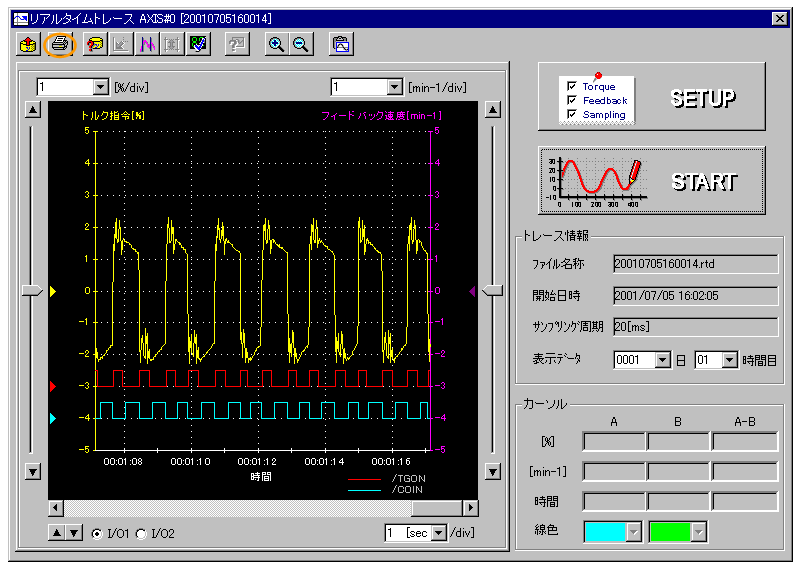This screenshot has height=570, width=799.
Task: Click the waveform graph toolbar icon
Action: coord(148,44)
